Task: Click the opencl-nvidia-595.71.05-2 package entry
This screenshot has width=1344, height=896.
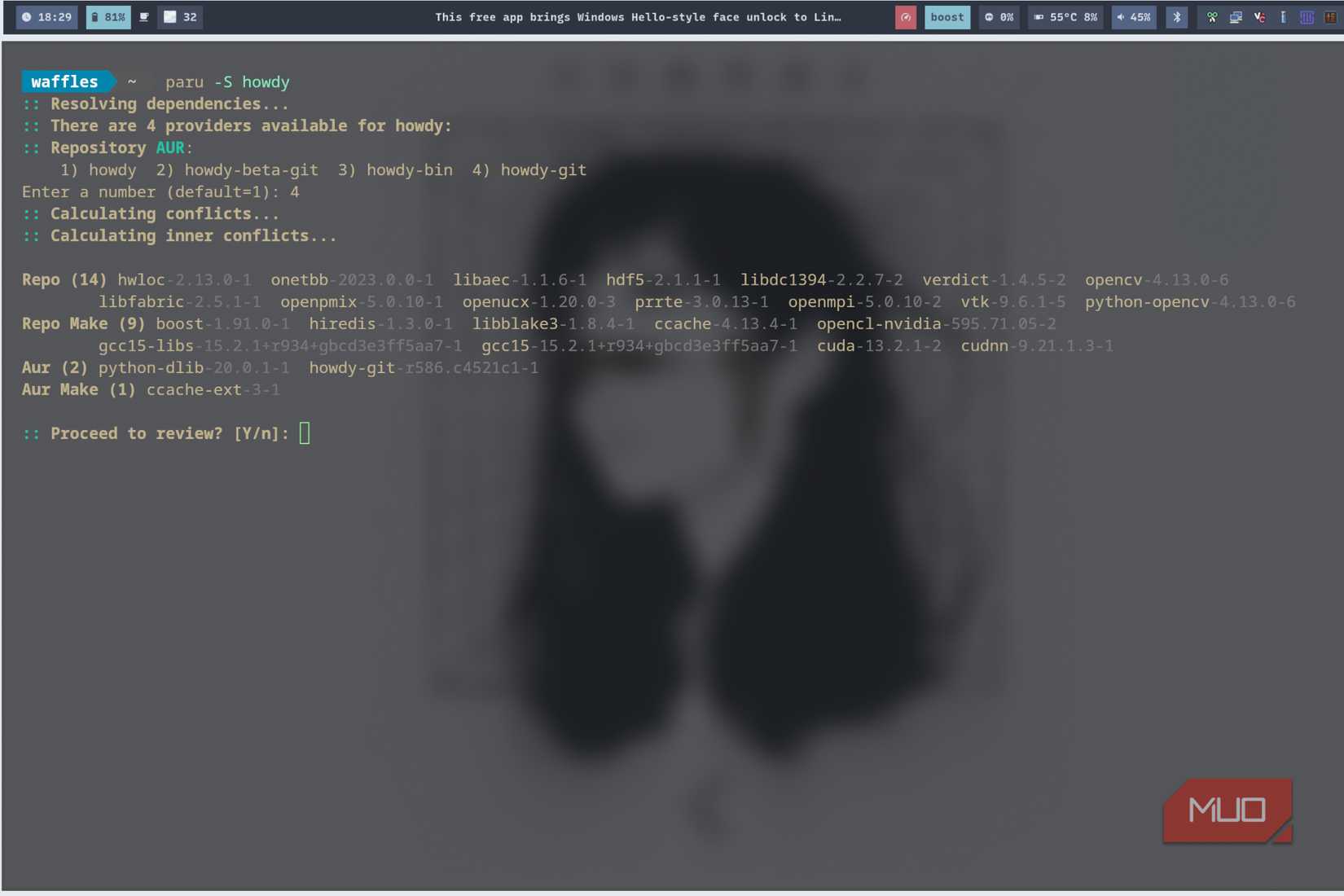Action: 936,324
